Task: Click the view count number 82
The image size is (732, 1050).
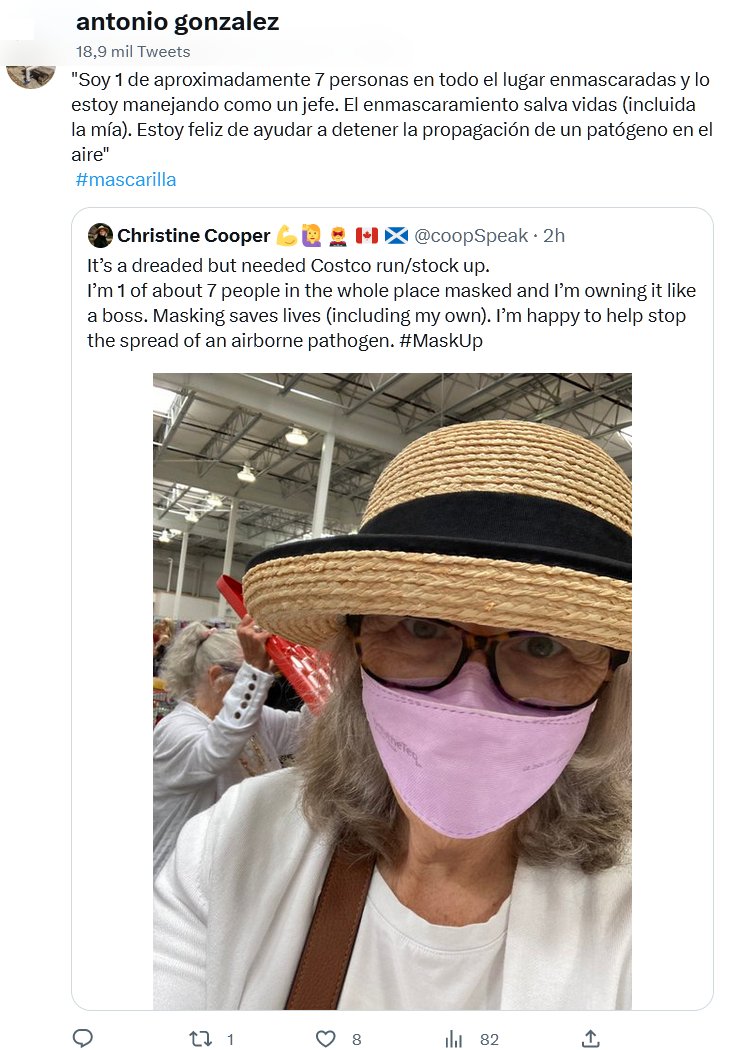Action: pos(489,1040)
